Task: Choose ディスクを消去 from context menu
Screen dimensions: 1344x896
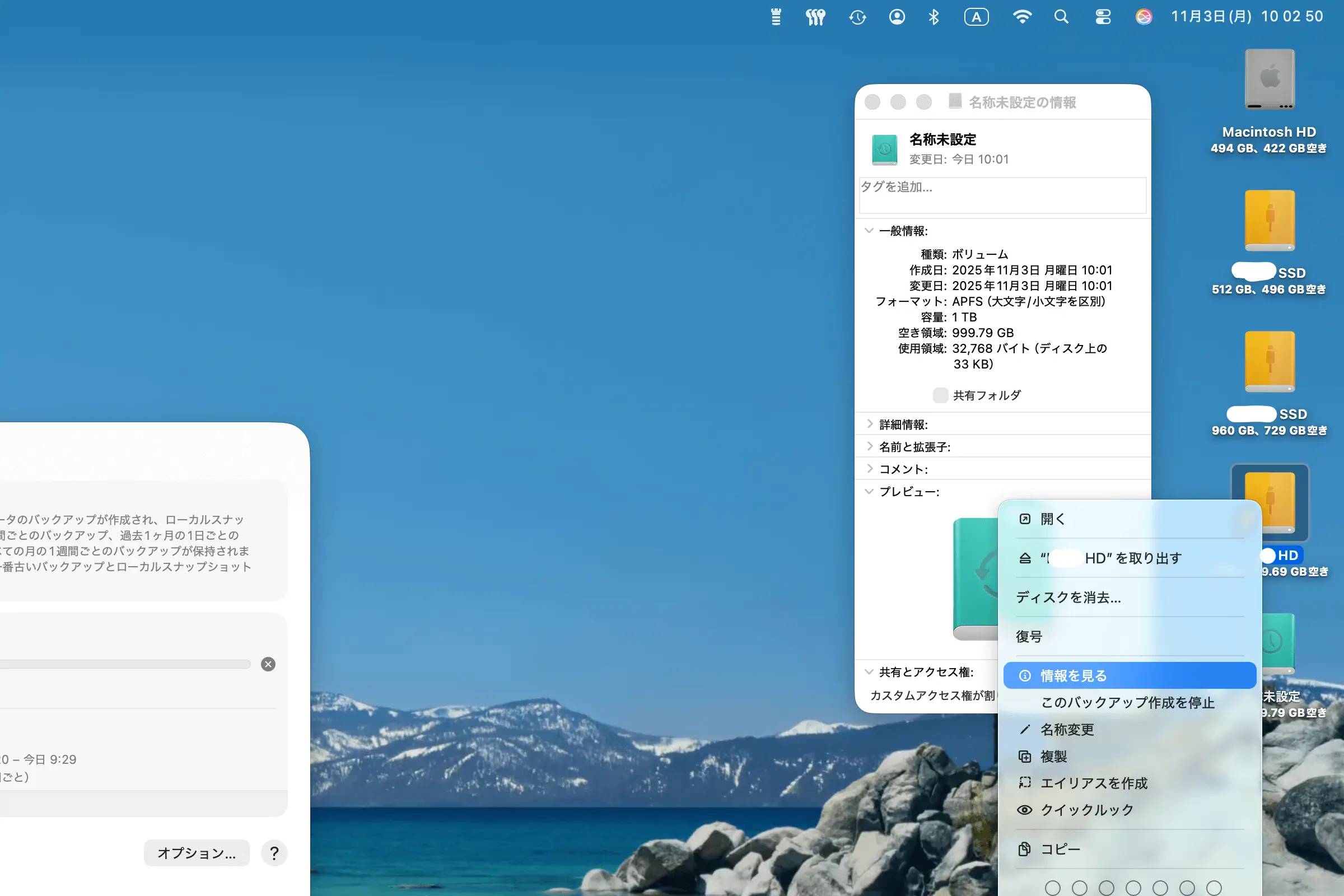Action: tap(1068, 598)
